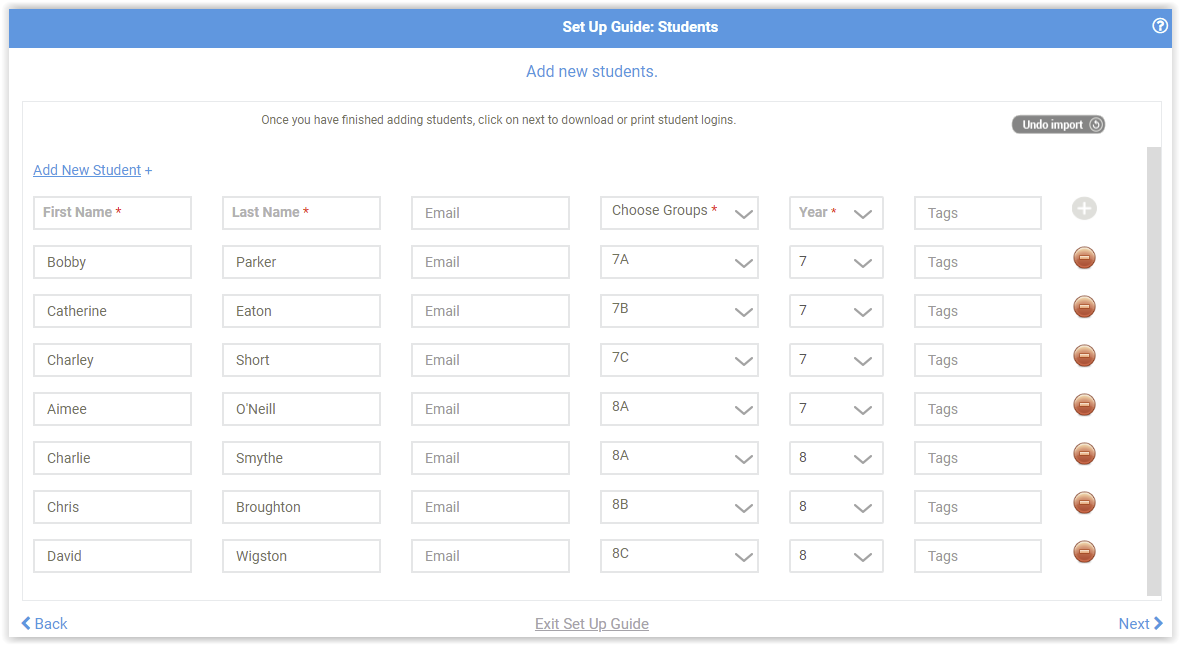Open the year dropdown for Aimee O'Neill
The width and height of the screenshot is (1180, 645).
coord(836,409)
